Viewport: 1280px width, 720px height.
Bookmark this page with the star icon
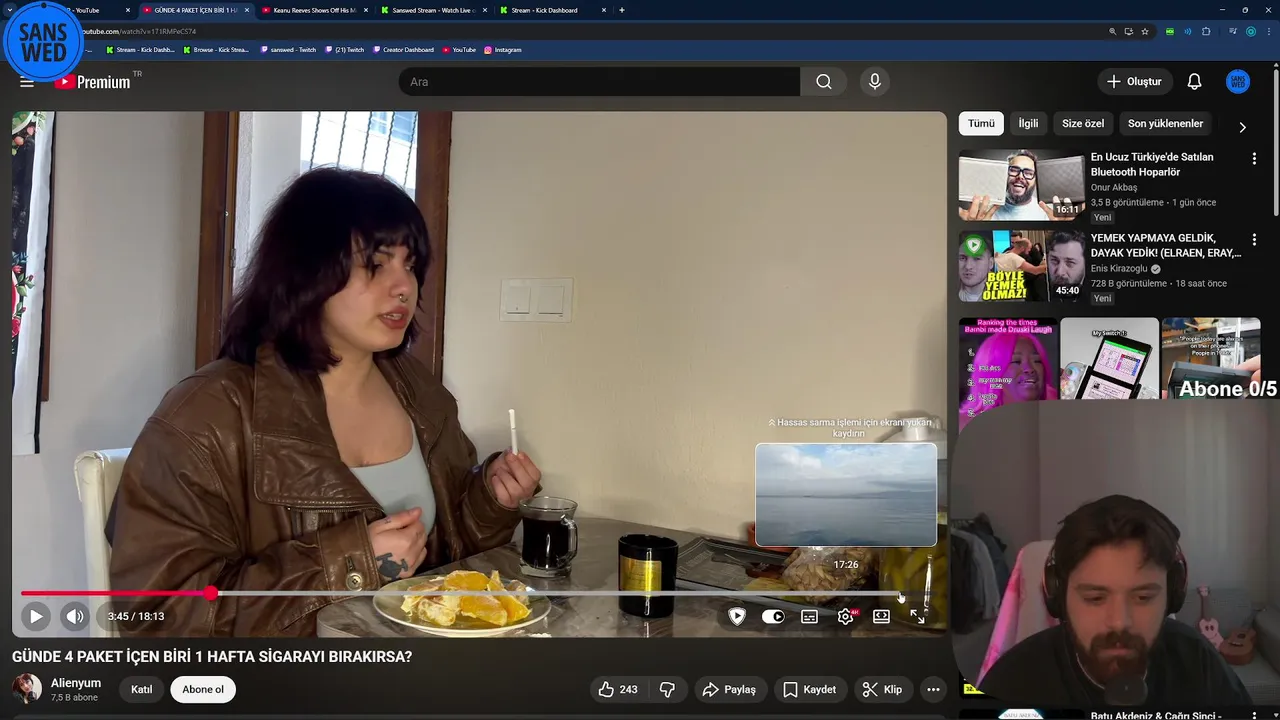[x=1145, y=31]
